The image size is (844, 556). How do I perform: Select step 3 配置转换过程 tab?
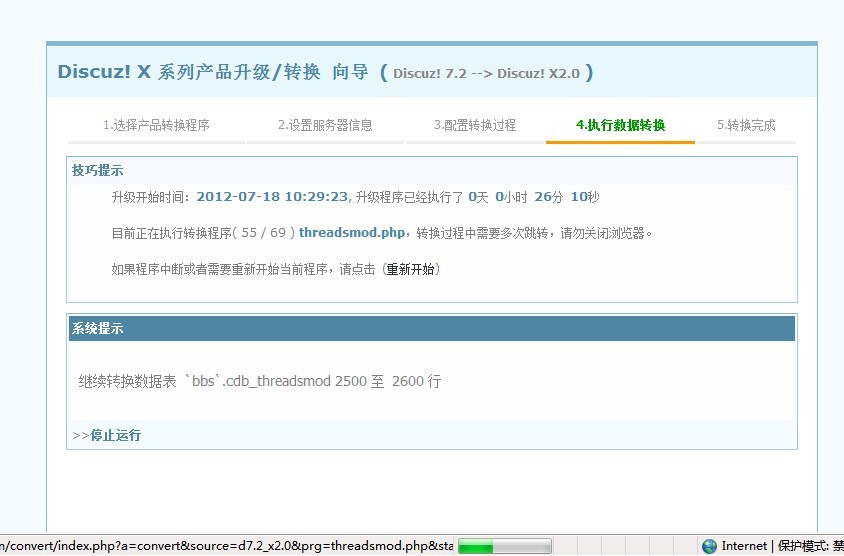point(475,125)
